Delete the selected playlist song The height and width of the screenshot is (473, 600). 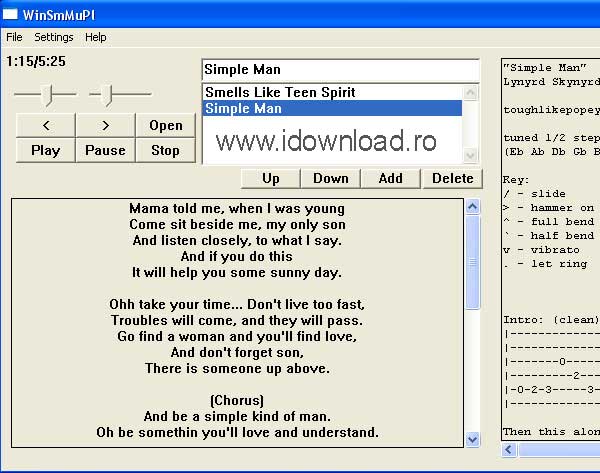pos(452,179)
